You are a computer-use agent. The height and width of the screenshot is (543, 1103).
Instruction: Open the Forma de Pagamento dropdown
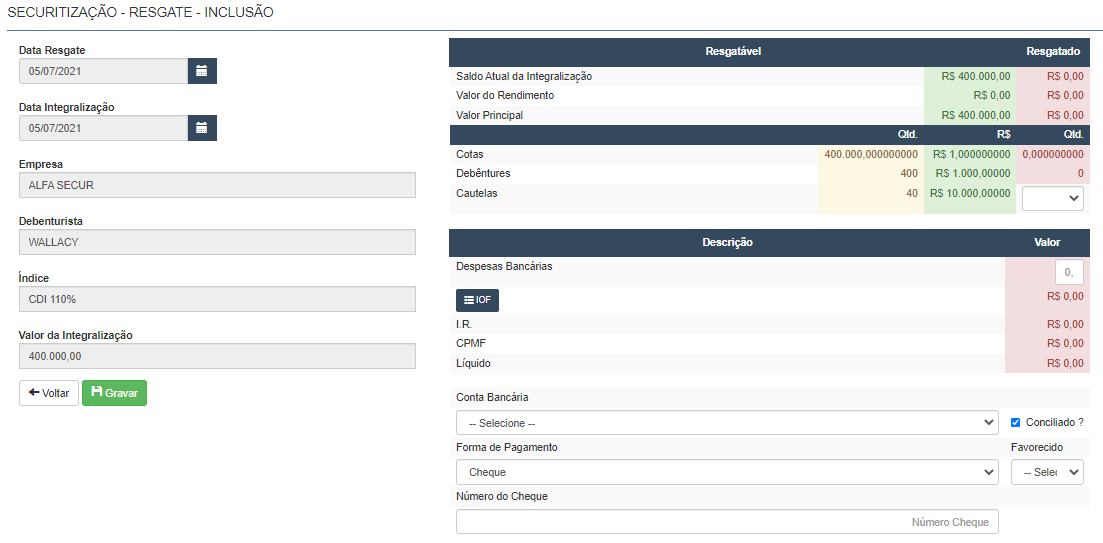(x=726, y=472)
